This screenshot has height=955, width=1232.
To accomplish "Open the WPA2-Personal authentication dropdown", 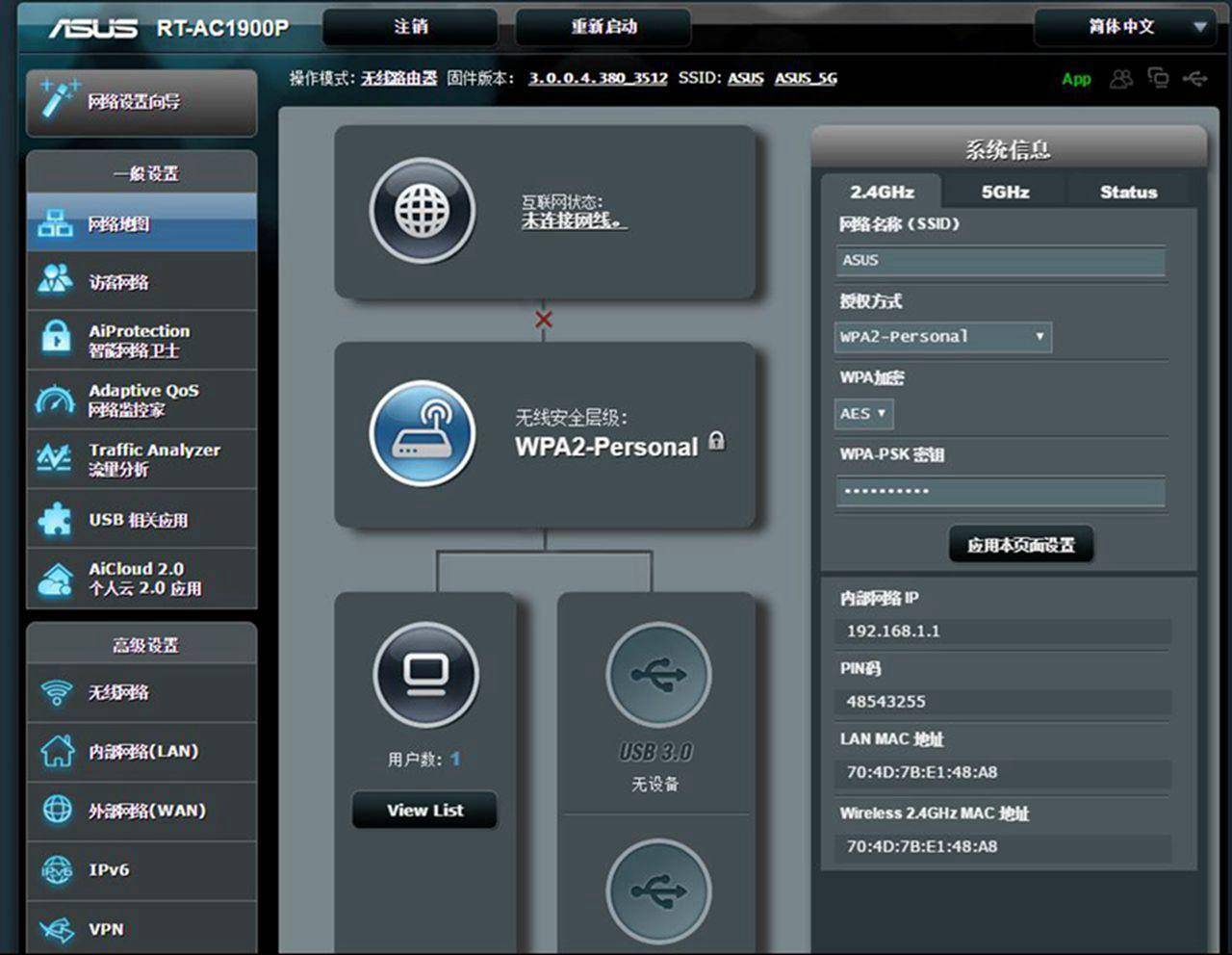I will click(x=942, y=337).
